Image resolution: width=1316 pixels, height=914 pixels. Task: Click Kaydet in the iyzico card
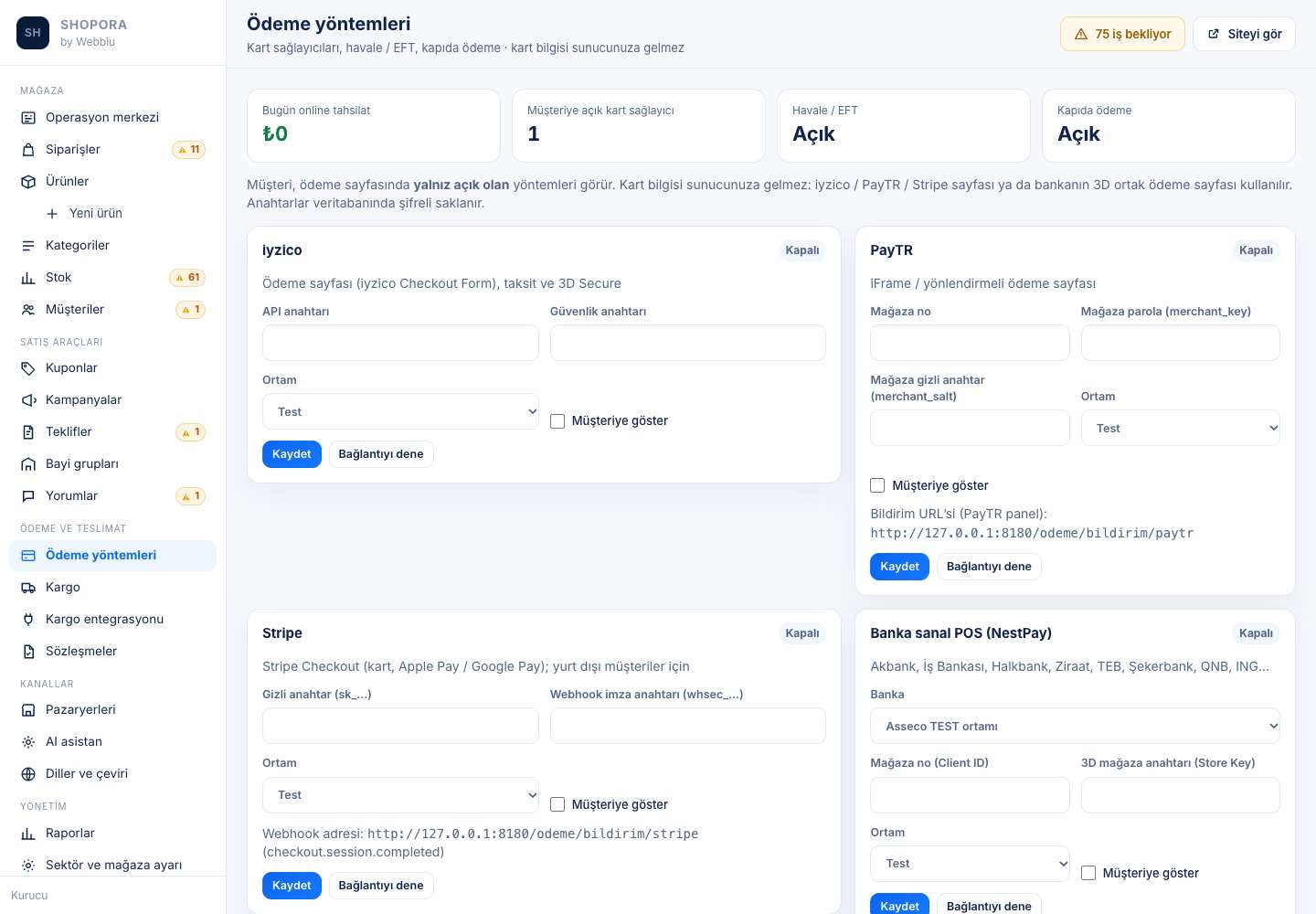point(292,454)
